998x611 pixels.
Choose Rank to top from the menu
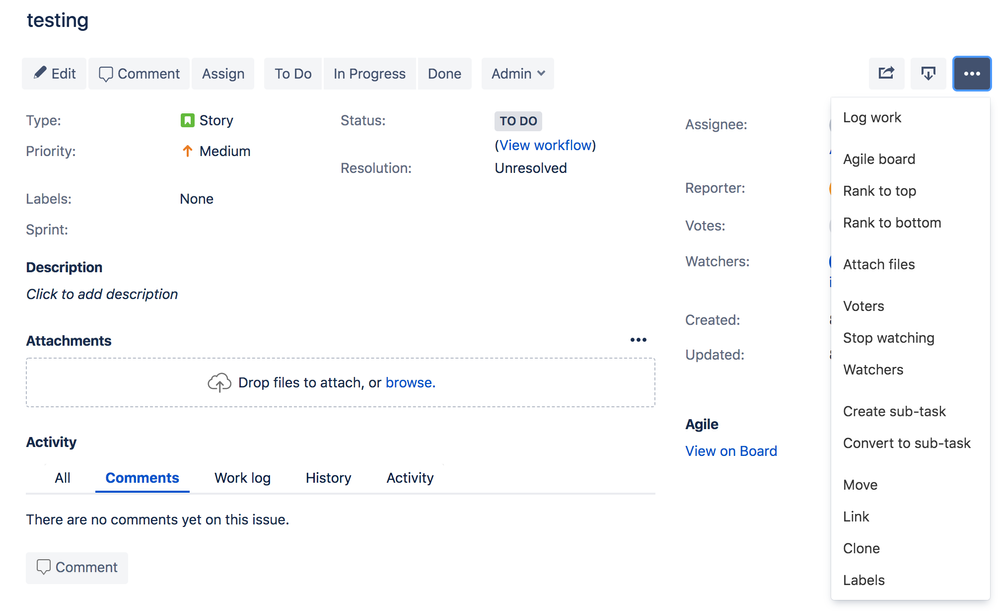879,190
